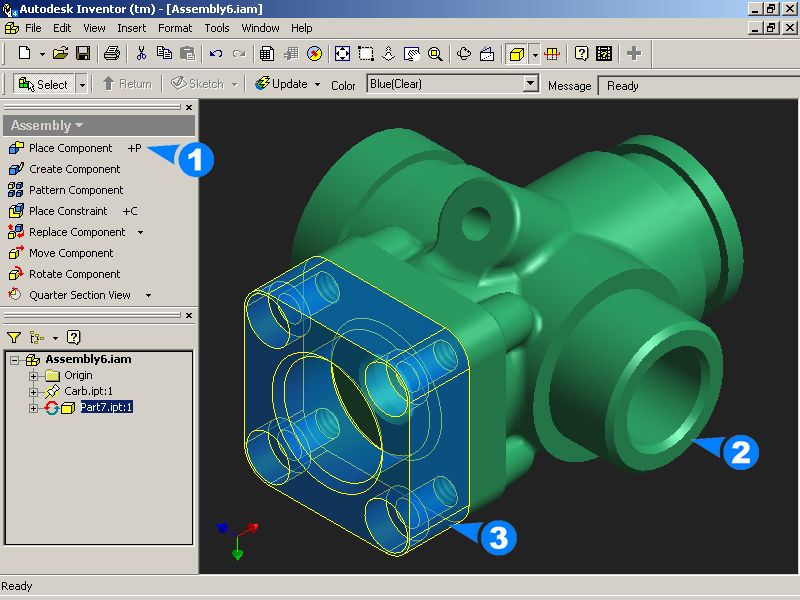800x600 pixels.
Task: Click the Cut scissors icon
Action: point(141,53)
